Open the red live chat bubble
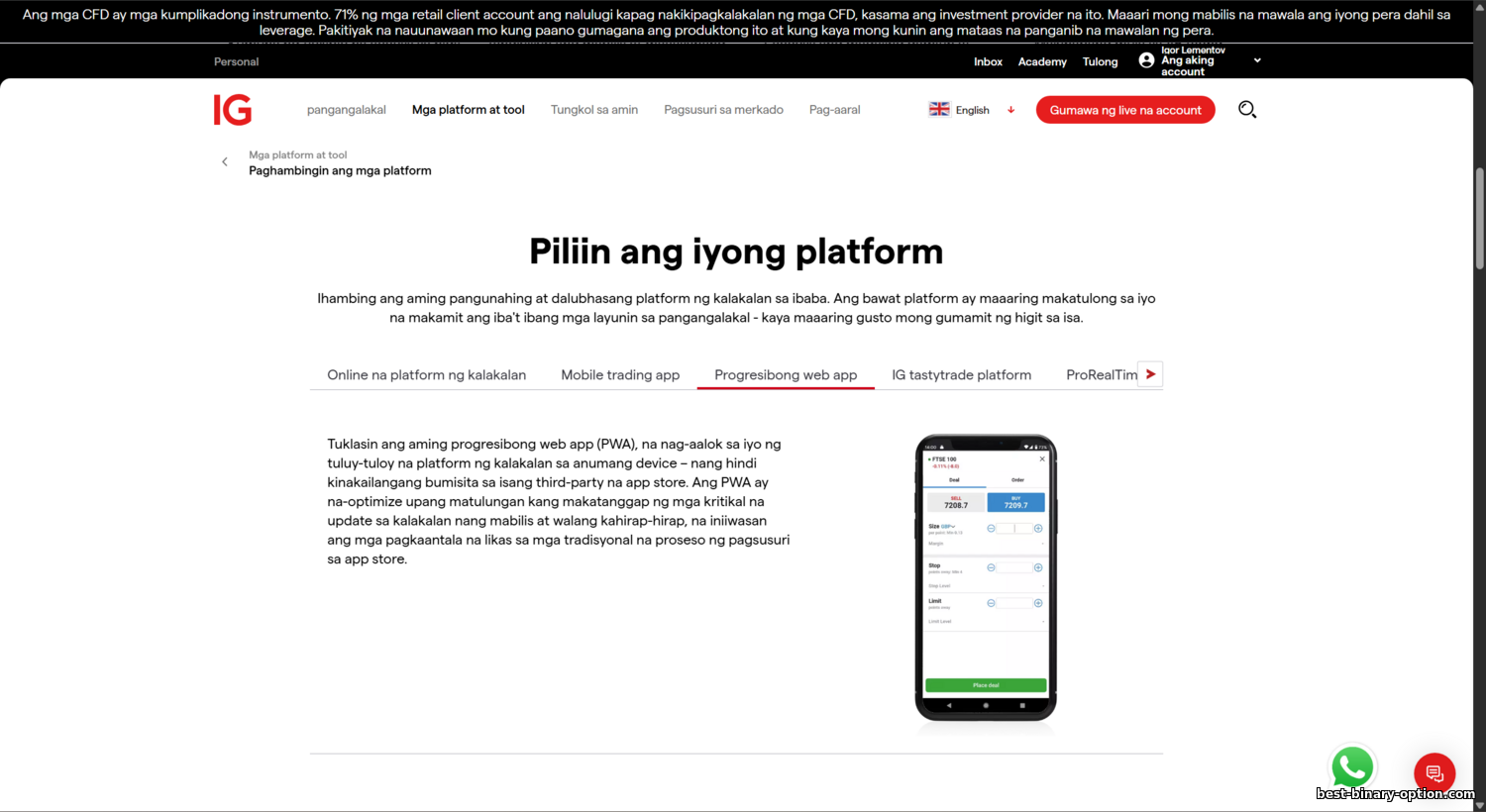 [1433, 773]
